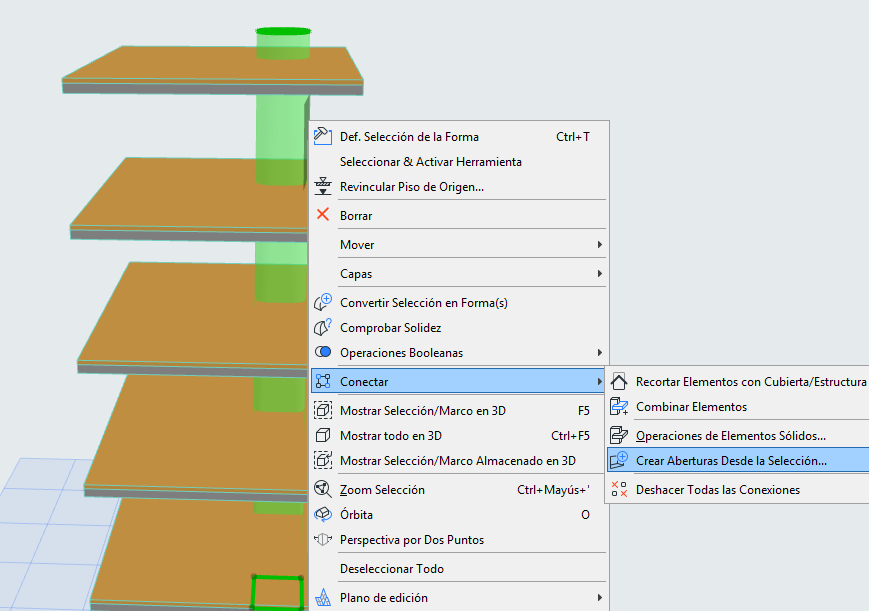Activate the Órbita command
The height and width of the screenshot is (611, 869).
[x=459, y=515]
